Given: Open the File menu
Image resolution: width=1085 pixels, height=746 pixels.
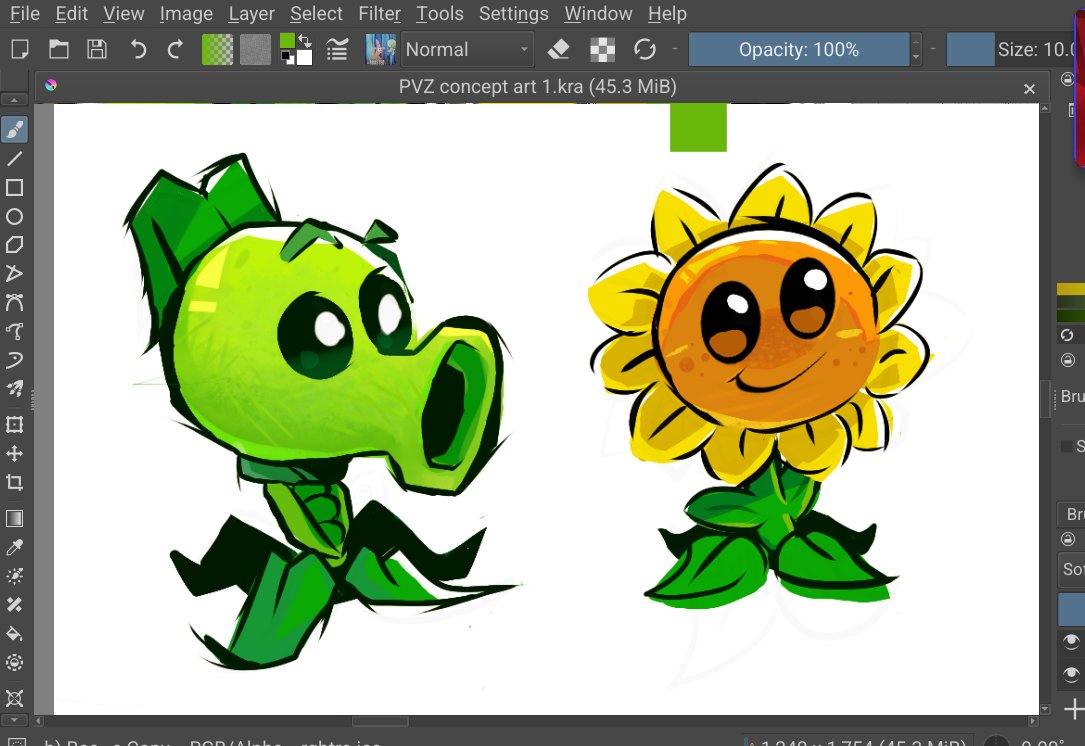Looking at the screenshot, I should [x=25, y=13].
